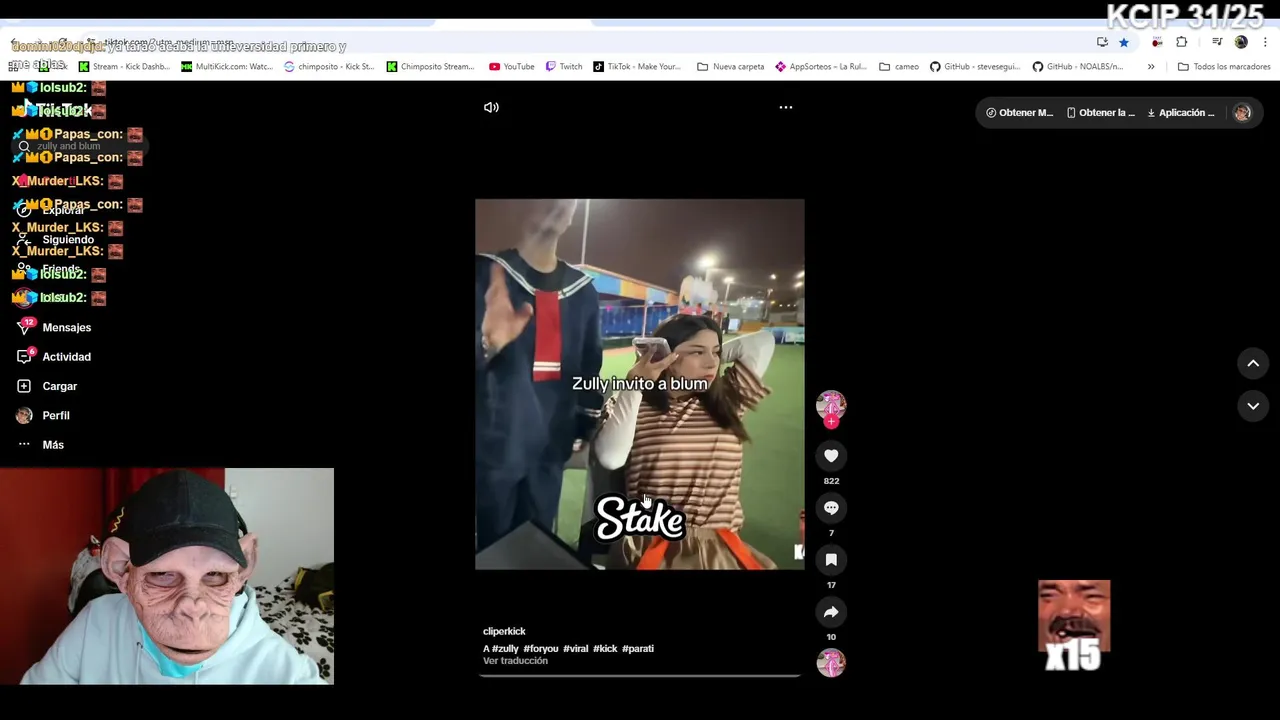The height and width of the screenshot is (720, 1280).
Task: Expand hidden bookmarks with chevron
Action: pyautogui.click(x=1151, y=67)
